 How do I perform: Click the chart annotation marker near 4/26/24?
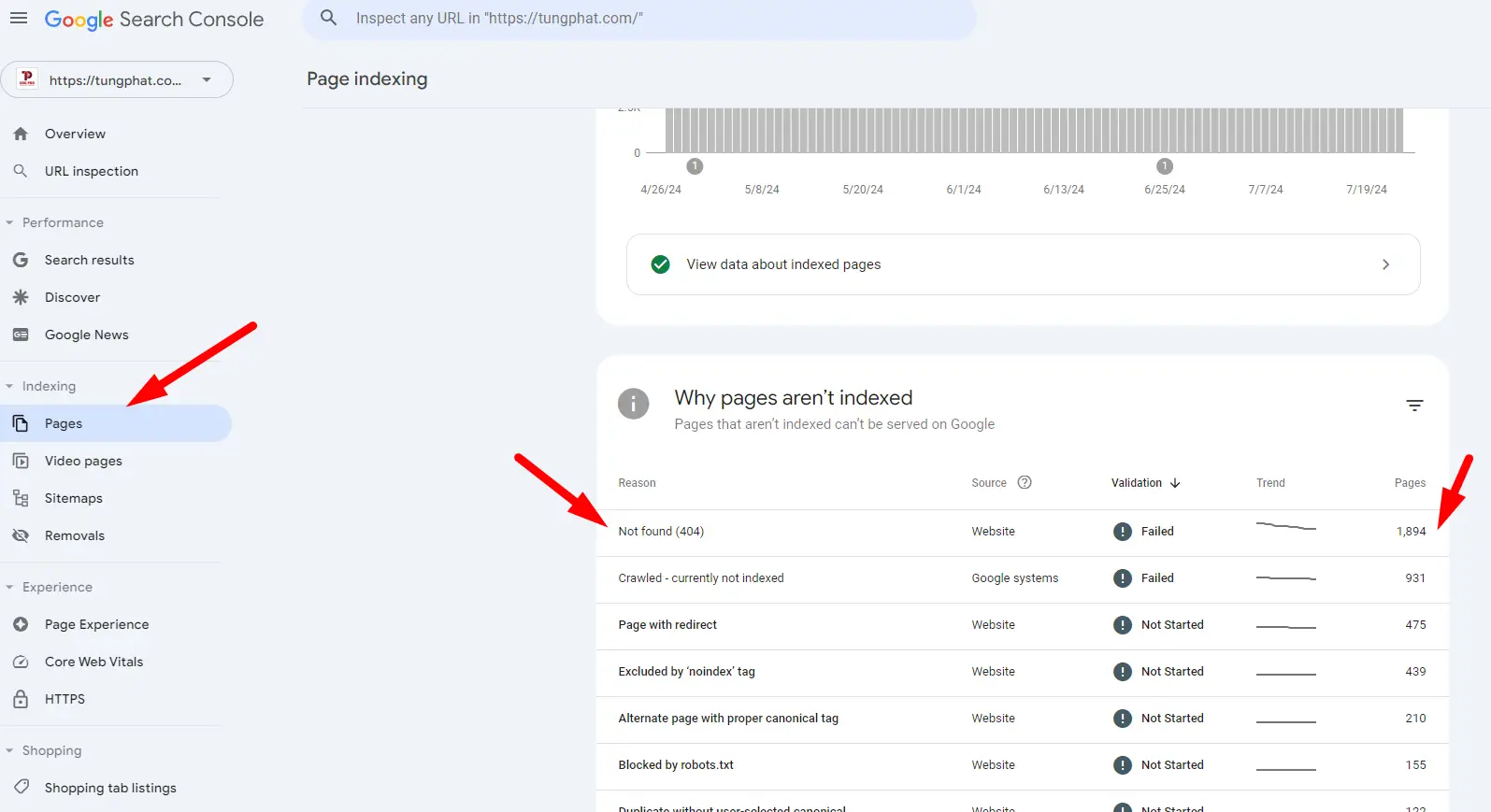[x=695, y=166]
